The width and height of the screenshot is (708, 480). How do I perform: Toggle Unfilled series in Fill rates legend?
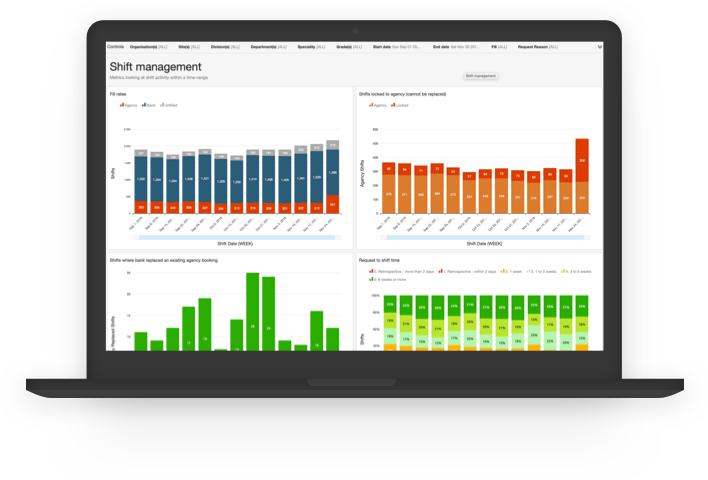(169, 105)
